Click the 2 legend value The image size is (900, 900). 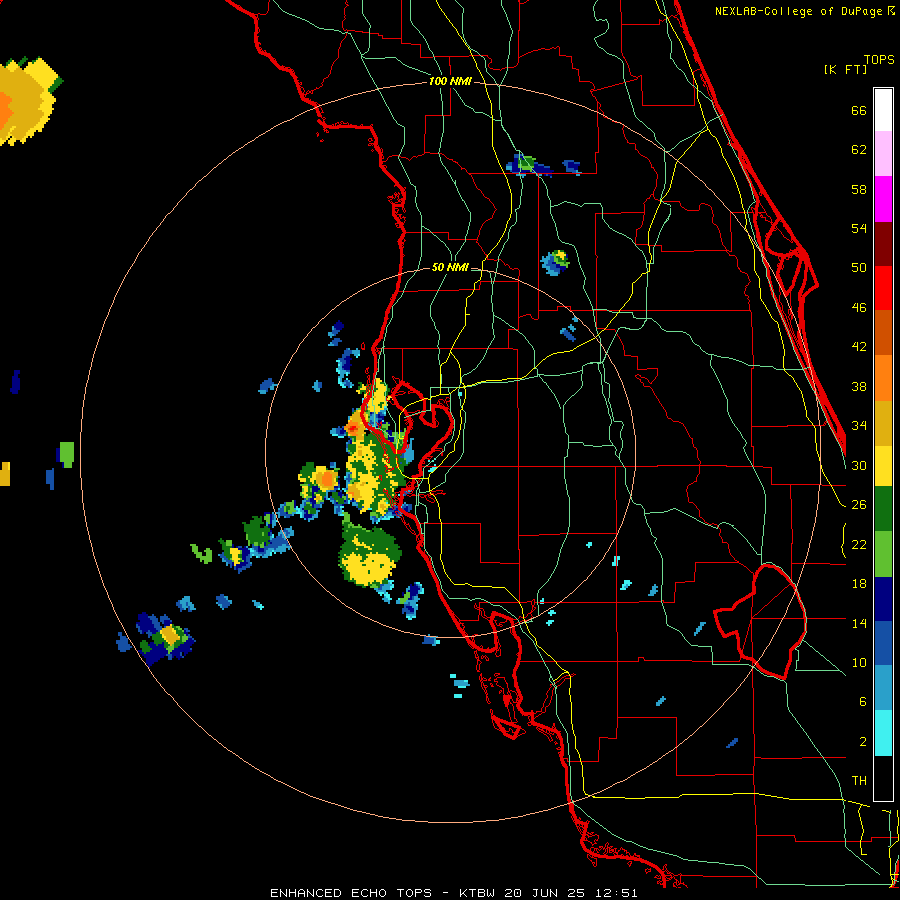pyautogui.click(x=863, y=742)
